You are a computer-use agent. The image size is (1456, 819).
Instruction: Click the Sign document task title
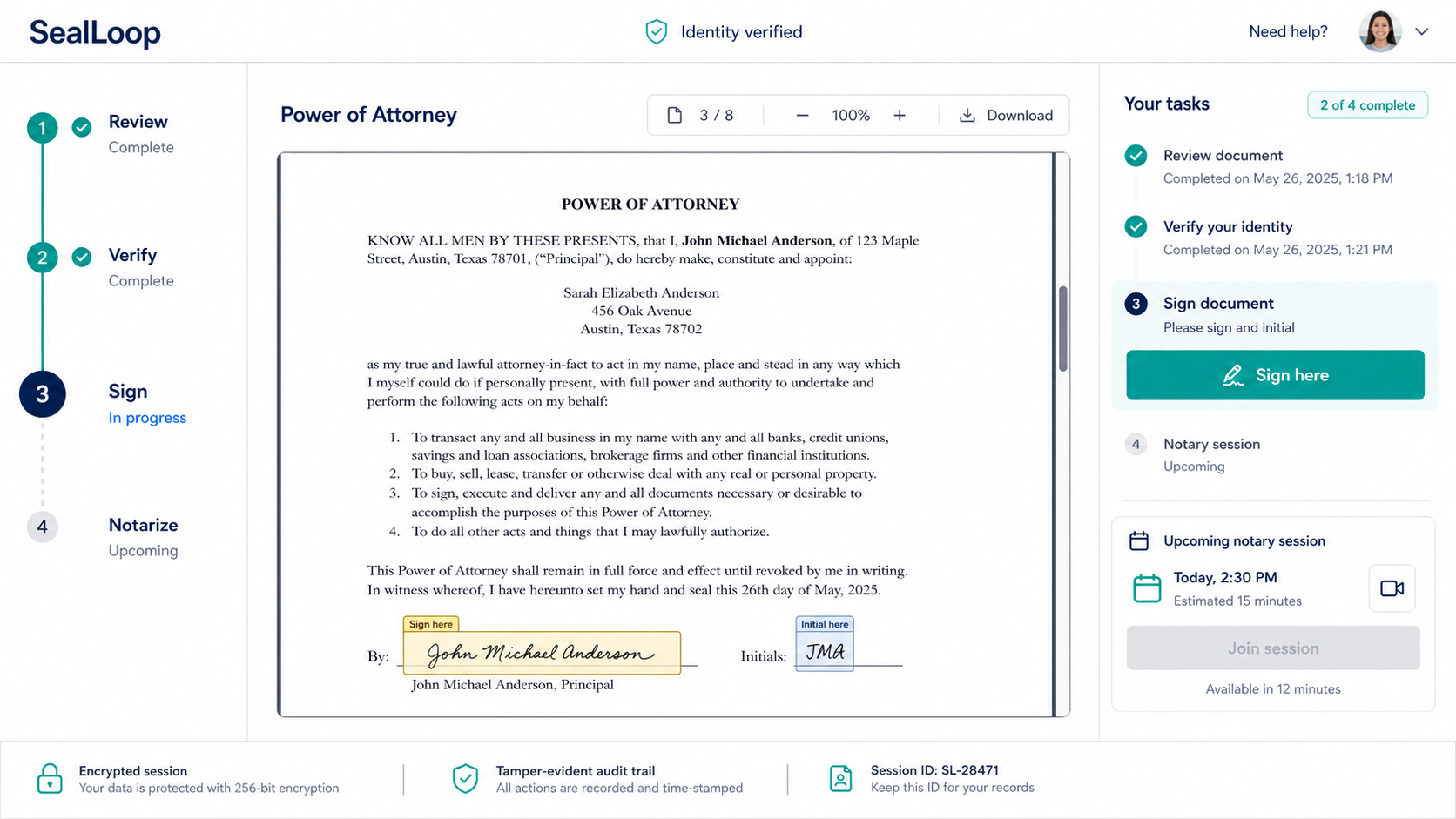(1218, 303)
